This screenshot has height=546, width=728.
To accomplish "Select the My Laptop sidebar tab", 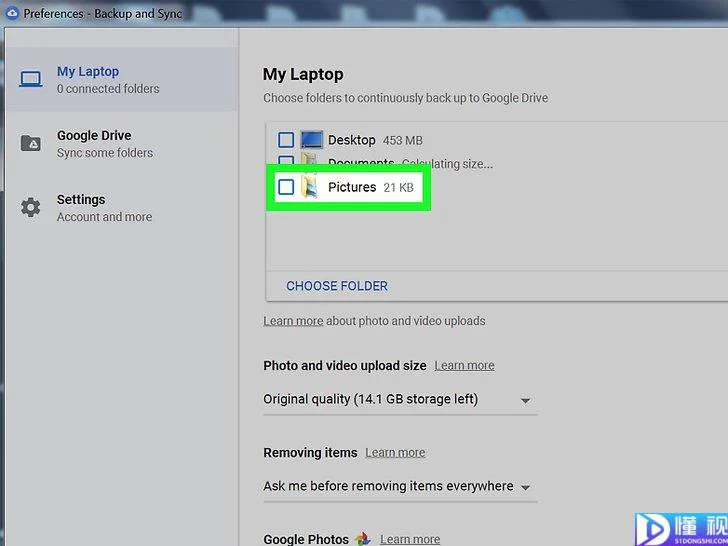I will pos(122,79).
